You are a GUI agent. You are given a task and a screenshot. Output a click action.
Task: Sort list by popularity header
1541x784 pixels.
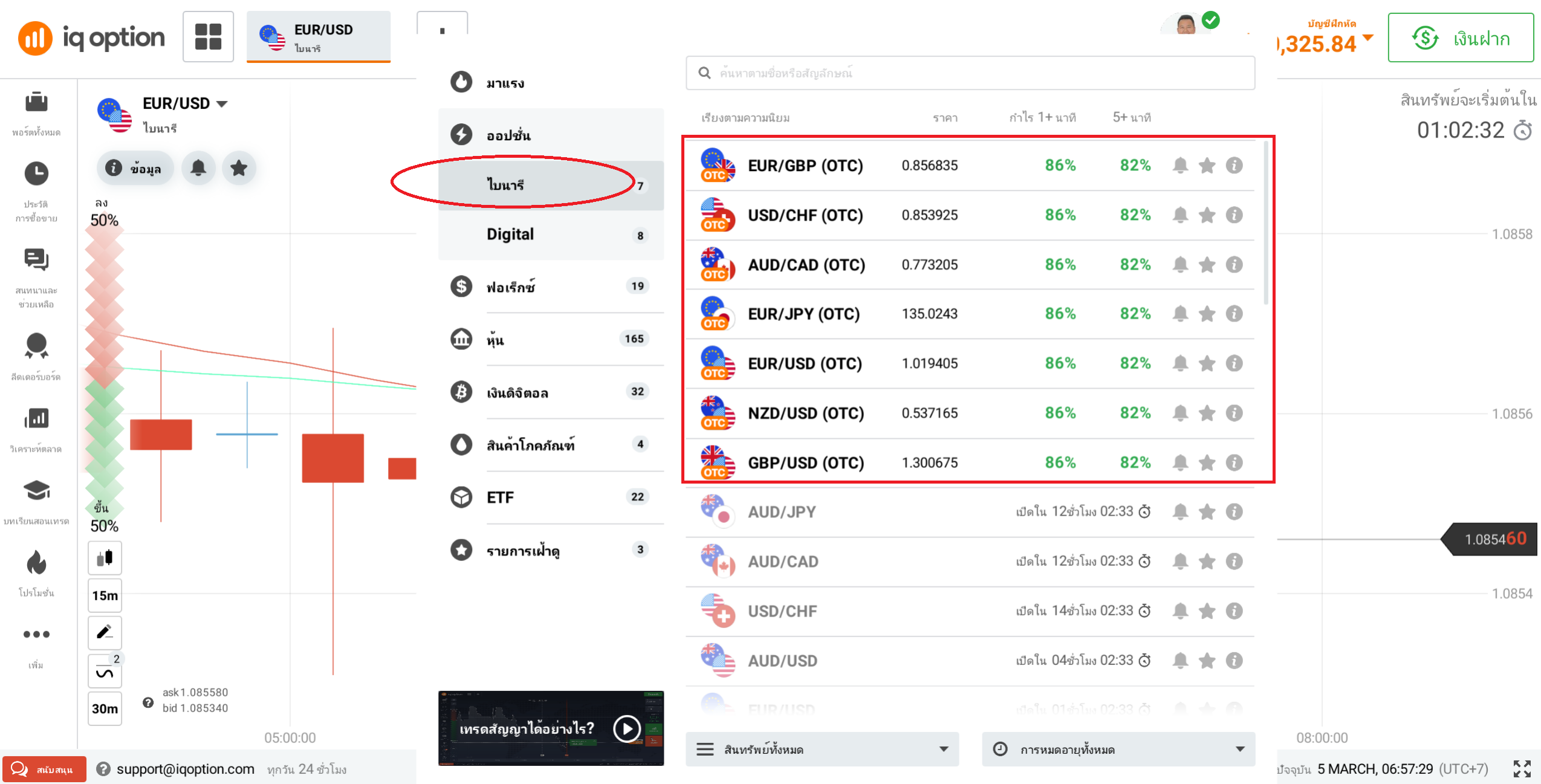pos(745,118)
